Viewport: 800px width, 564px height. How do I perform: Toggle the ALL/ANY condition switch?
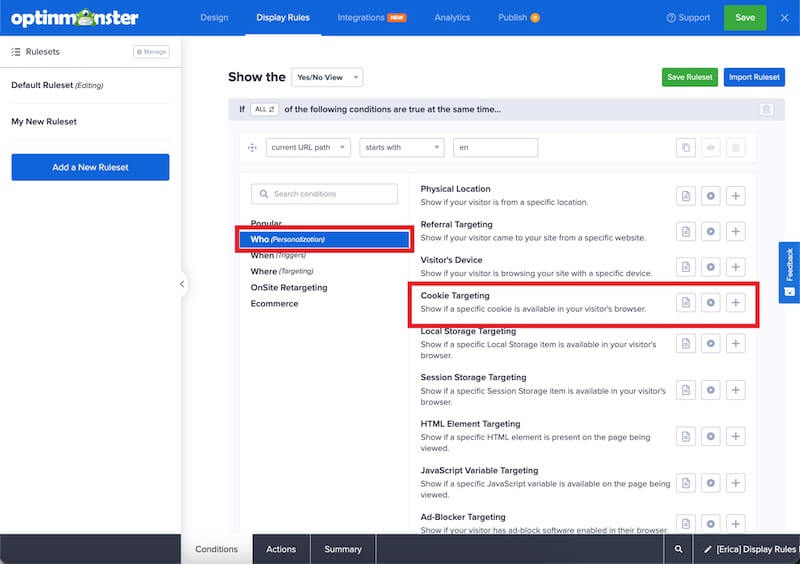click(264, 109)
